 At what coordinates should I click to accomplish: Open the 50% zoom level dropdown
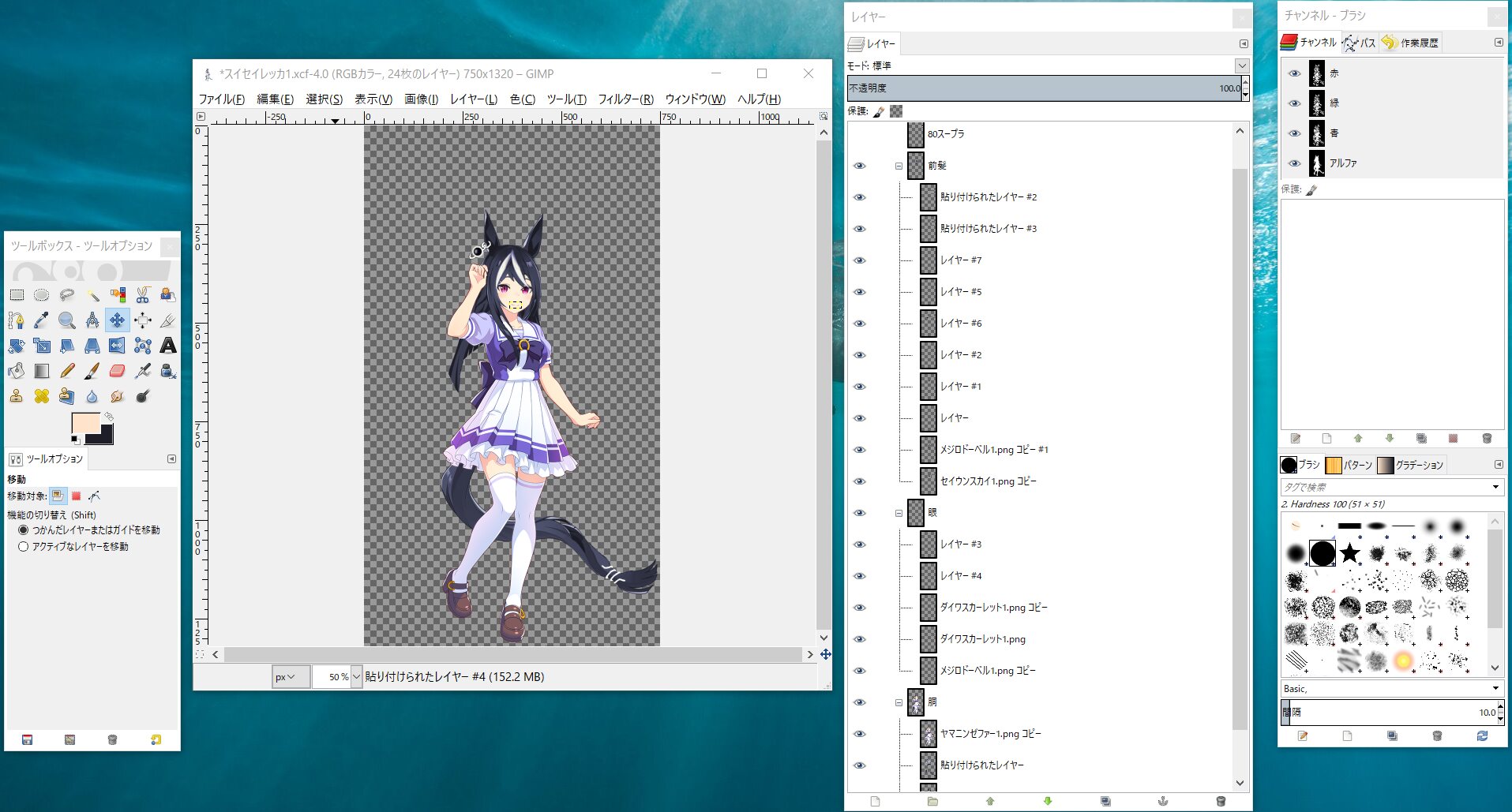(x=356, y=677)
